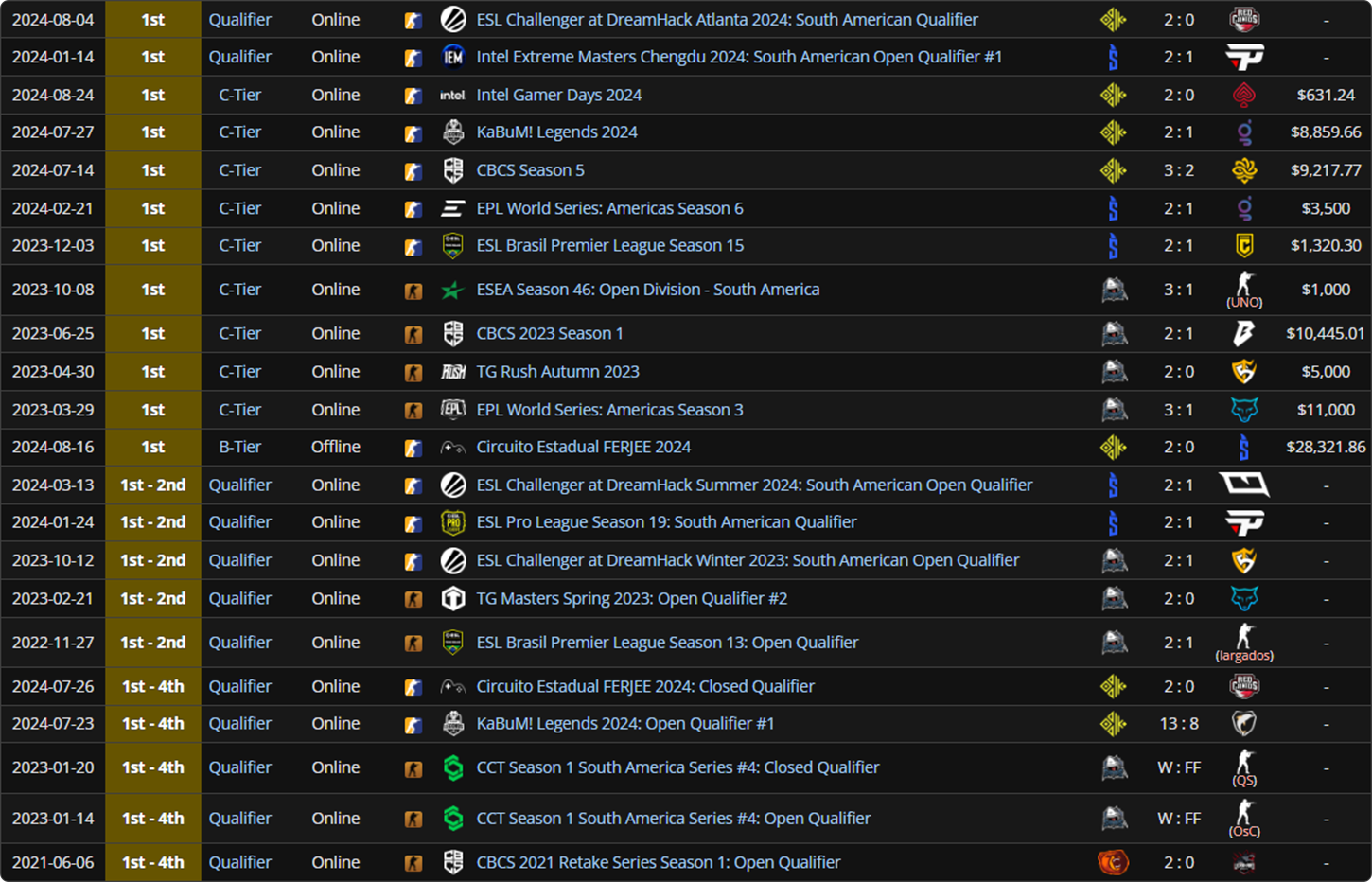Open the ESL Brasil Premier League Season 15 link
This screenshot has height=882, width=1372.
click(609, 245)
